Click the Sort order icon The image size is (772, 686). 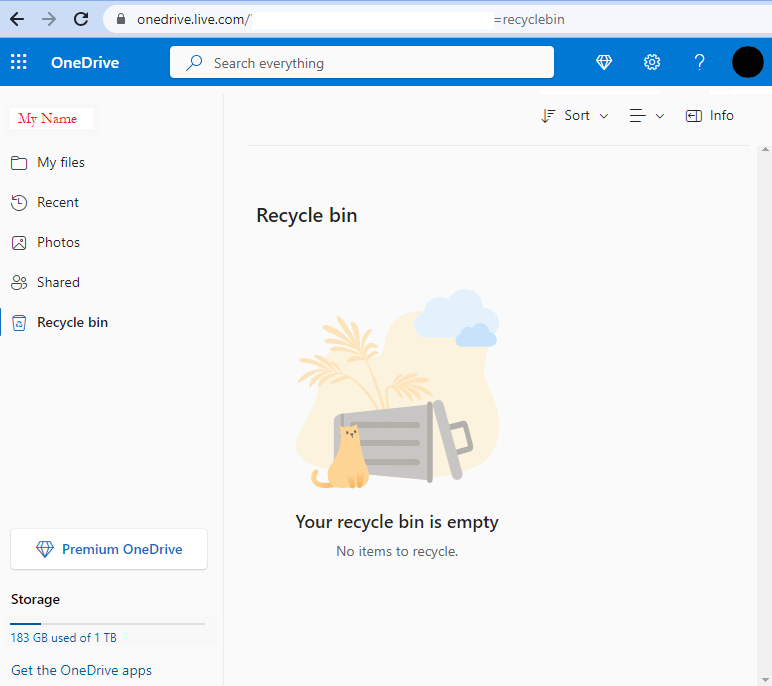(x=548, y=116)
